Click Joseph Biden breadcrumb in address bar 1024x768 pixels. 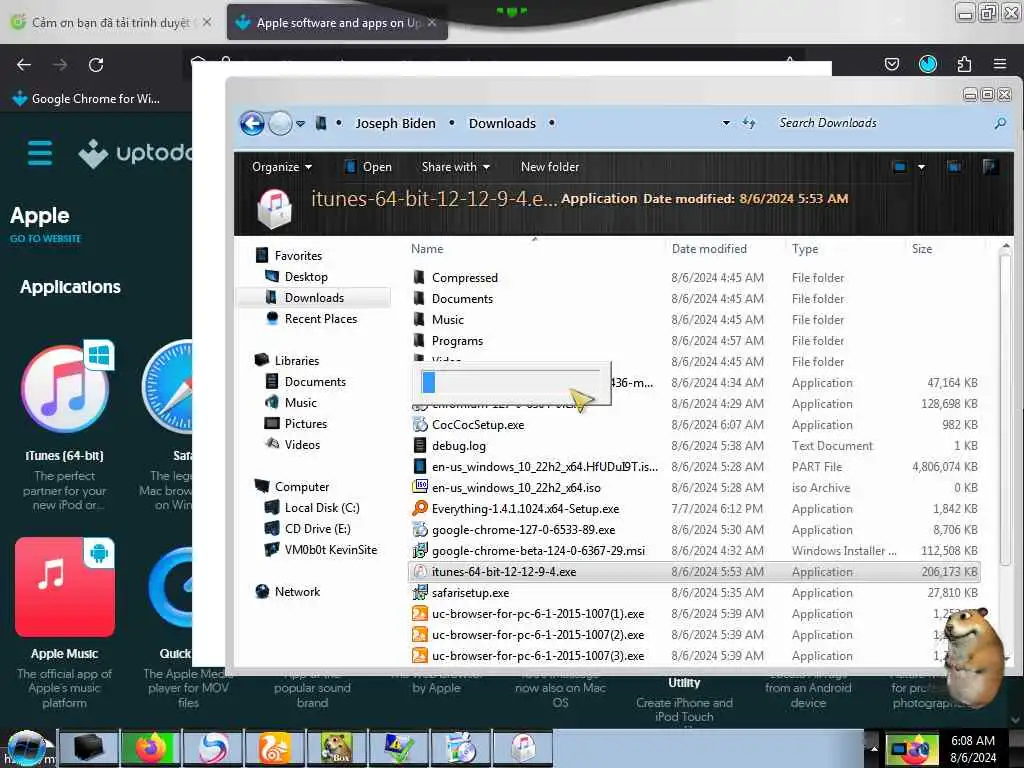tap(395, 123)
